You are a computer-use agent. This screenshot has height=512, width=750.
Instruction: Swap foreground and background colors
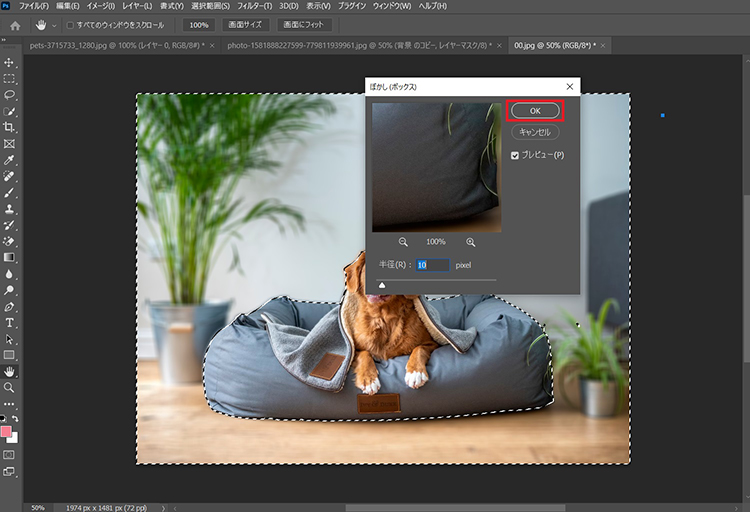tap(15, 419)
